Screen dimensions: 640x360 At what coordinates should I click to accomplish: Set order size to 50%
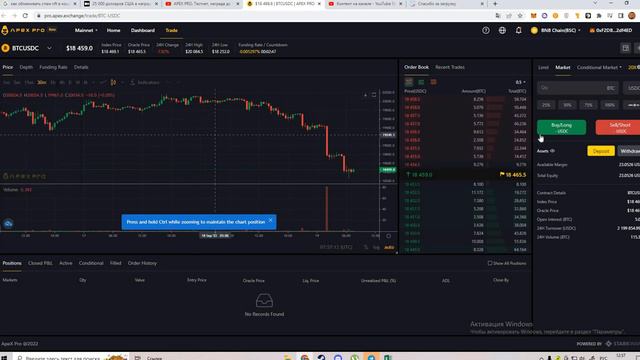click(567, 105)
